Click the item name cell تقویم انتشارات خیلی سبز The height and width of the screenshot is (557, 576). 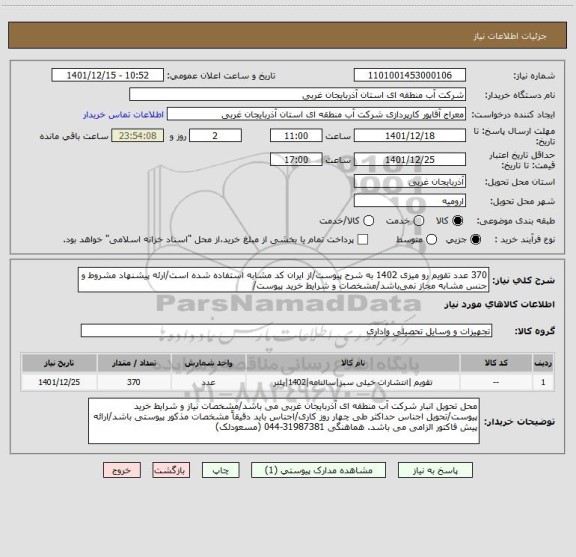(x=353, y=382)
